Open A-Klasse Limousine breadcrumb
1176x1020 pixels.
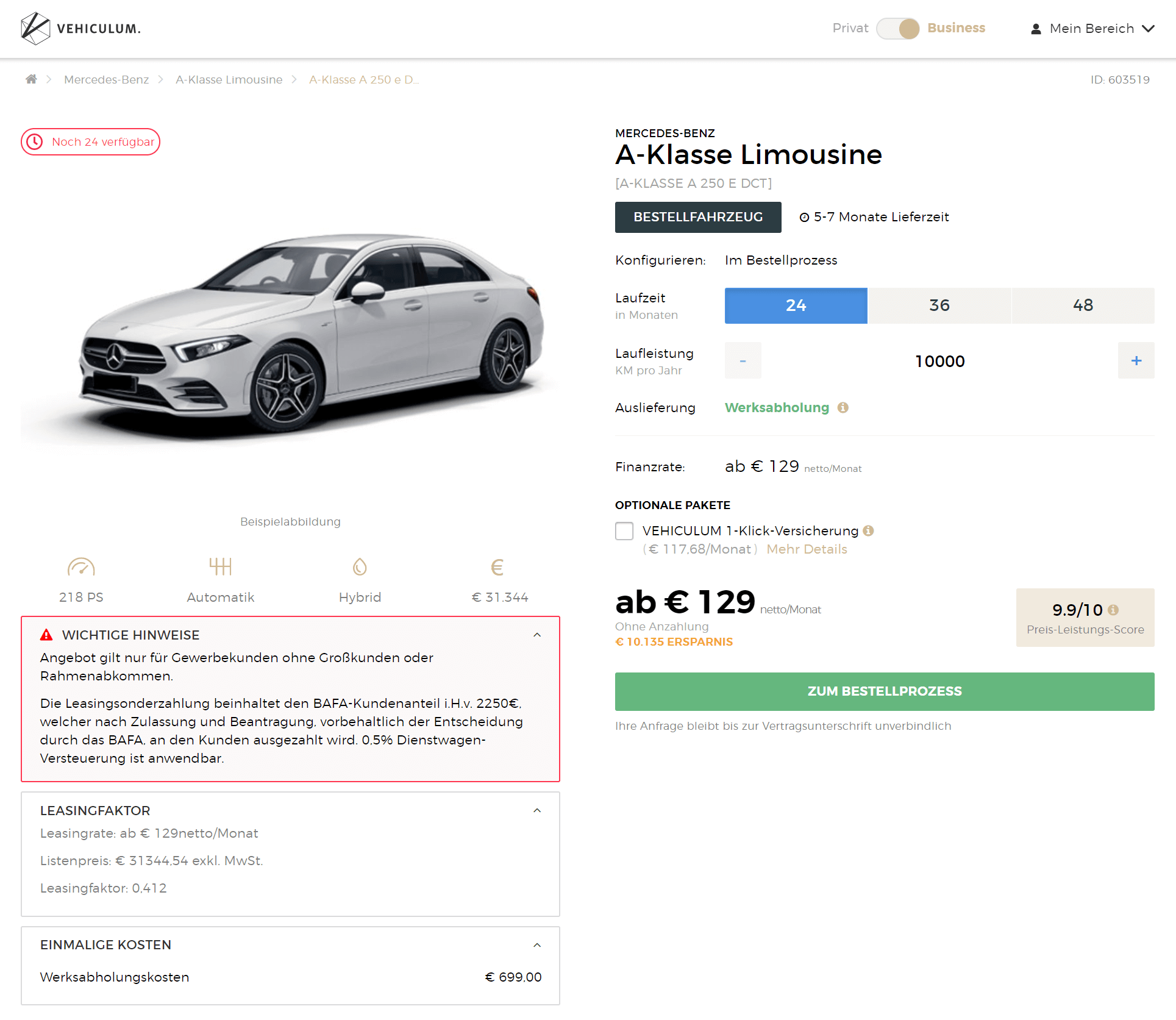tap(229, 80)
